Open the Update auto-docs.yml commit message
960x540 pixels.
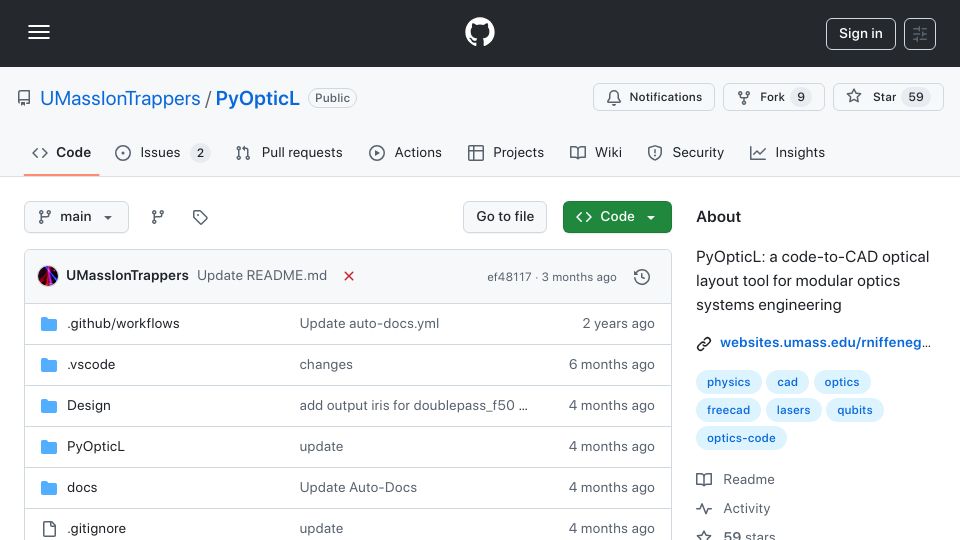(369, 323)
